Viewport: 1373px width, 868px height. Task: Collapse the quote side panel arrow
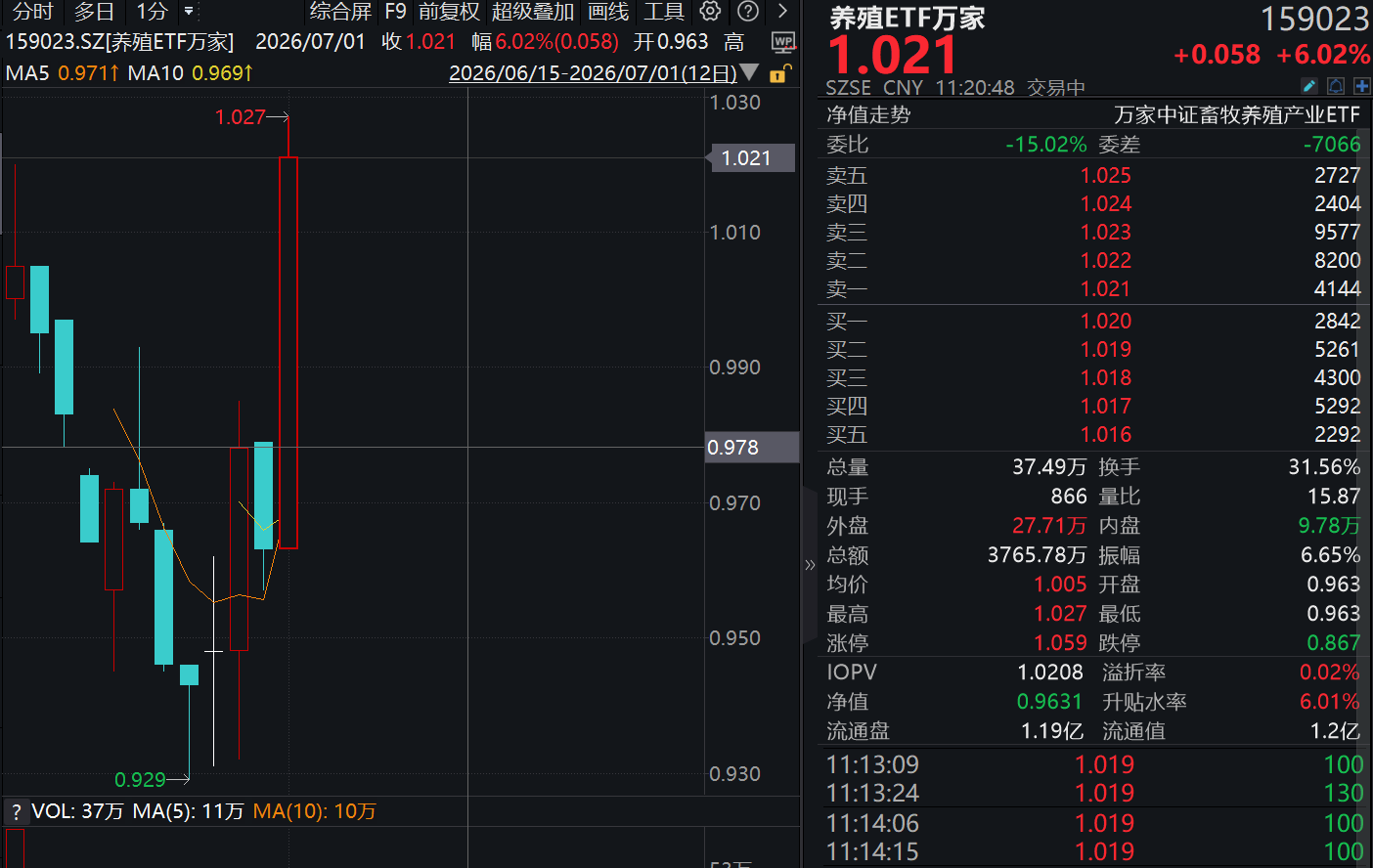click(810, 565)
